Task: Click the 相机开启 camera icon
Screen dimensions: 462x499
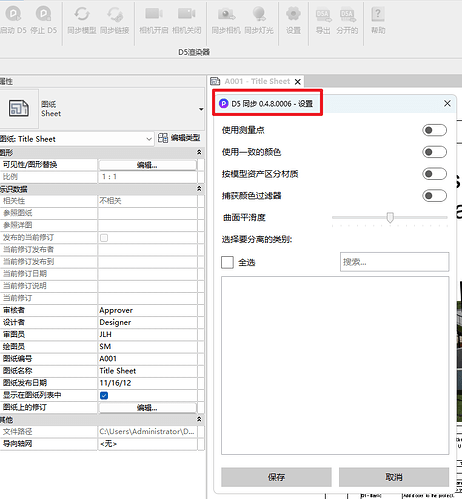Action: coord(154,14)
